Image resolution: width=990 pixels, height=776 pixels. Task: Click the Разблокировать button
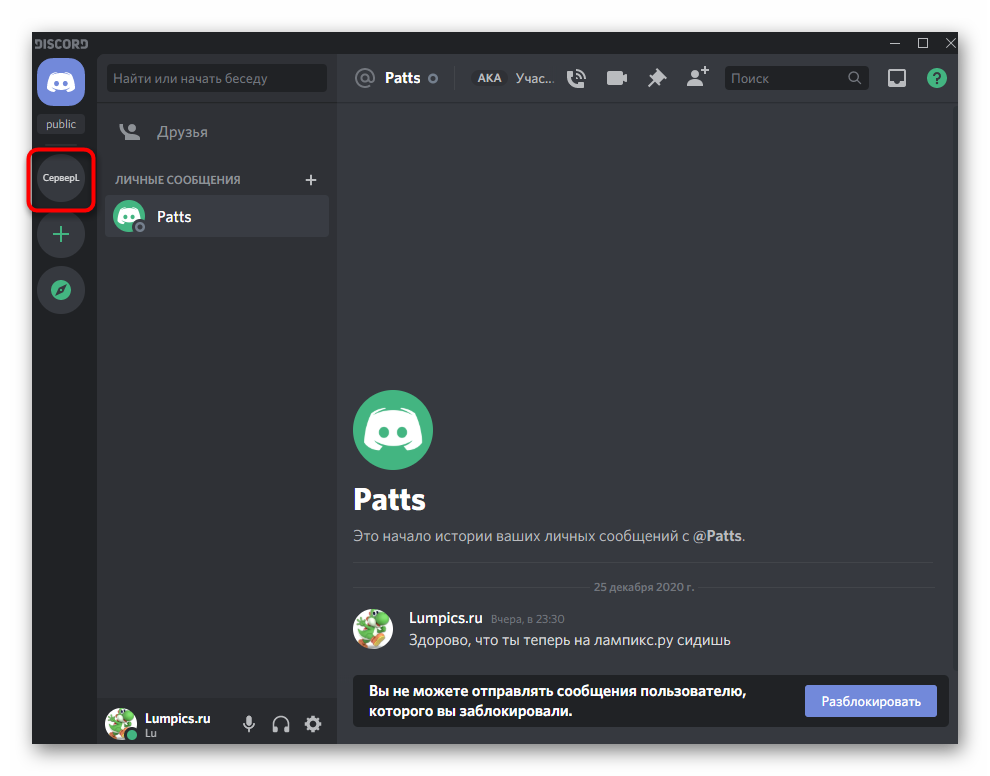(x=870, y=701)
